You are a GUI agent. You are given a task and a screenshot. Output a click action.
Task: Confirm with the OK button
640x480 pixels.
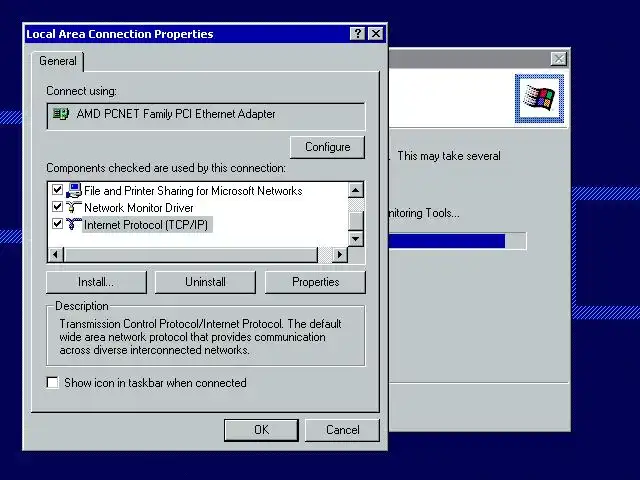pos(261,430)
